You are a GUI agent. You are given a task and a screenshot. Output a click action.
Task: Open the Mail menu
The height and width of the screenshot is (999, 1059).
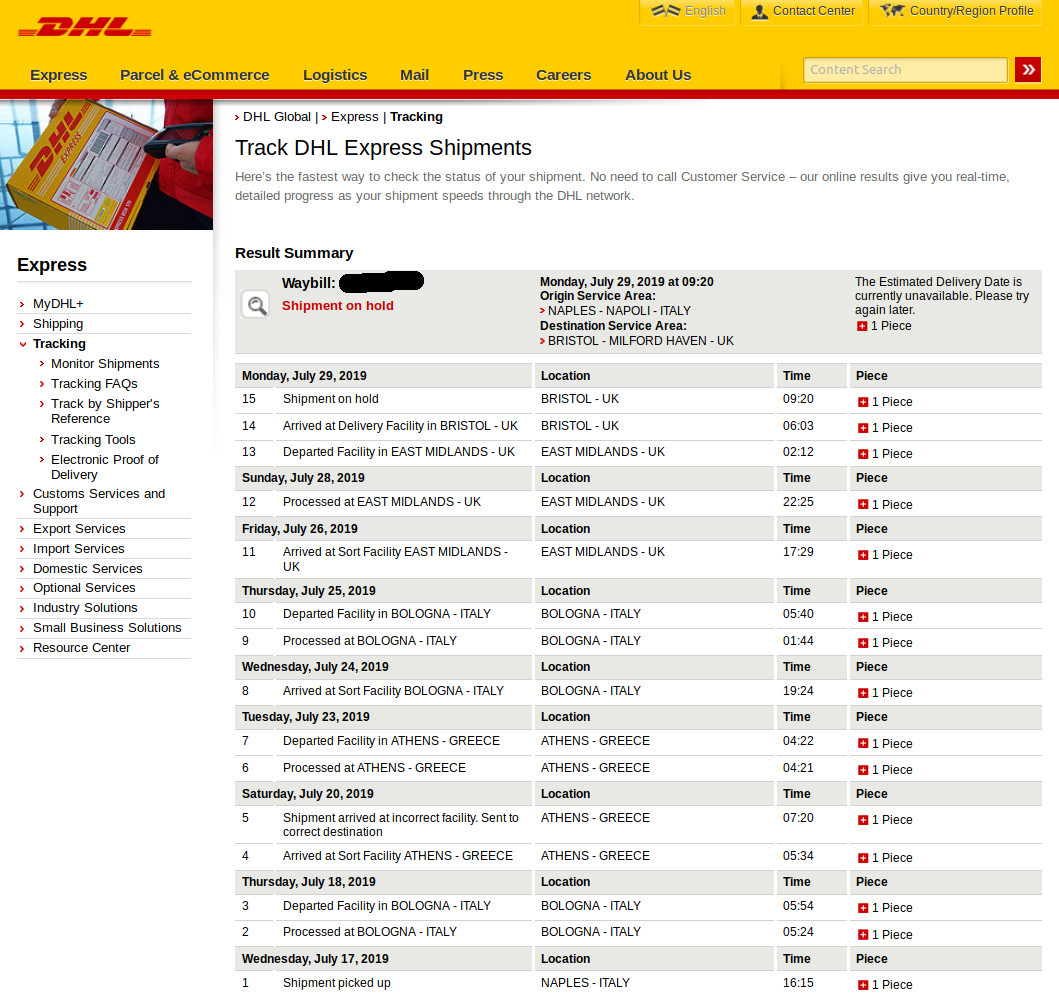click(x=414, y=75)
